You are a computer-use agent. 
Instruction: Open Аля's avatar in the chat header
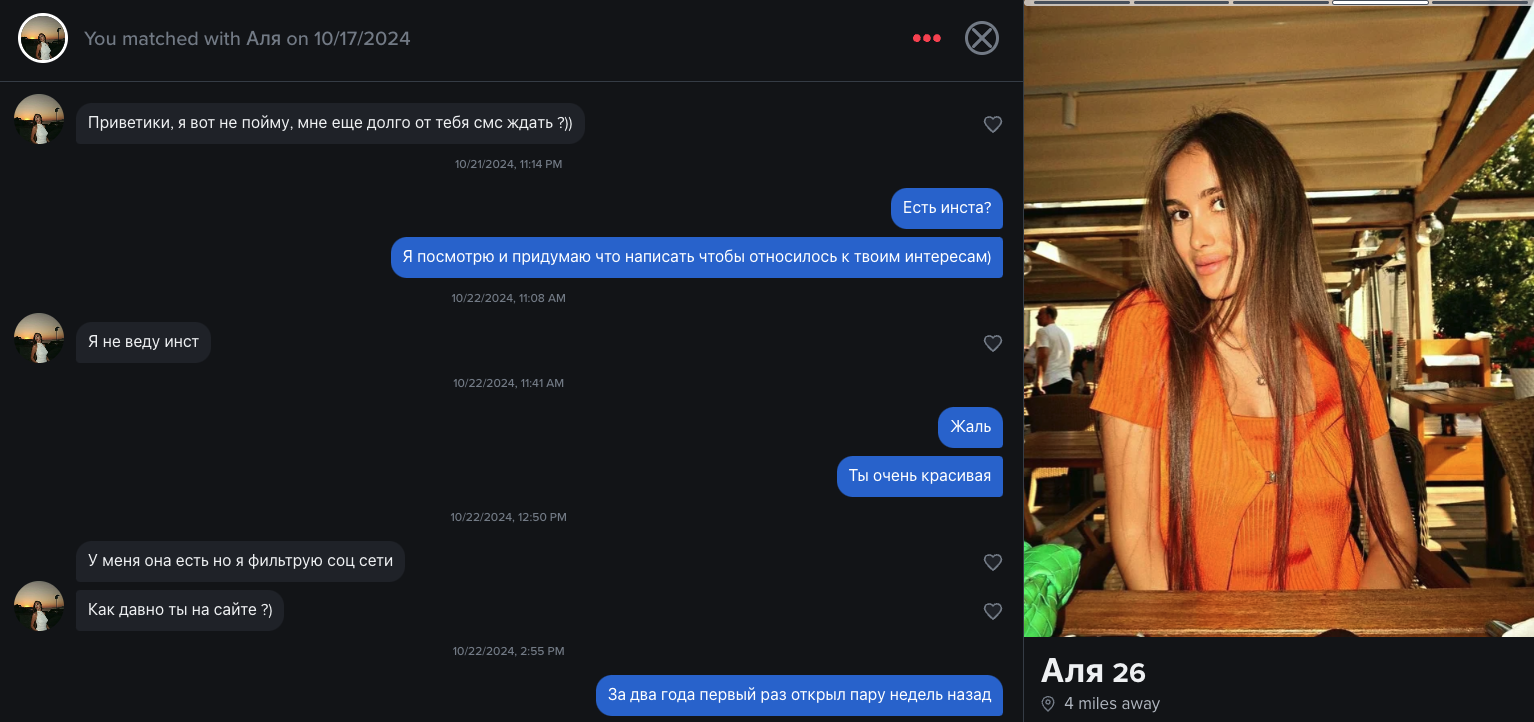pos(43,39)
